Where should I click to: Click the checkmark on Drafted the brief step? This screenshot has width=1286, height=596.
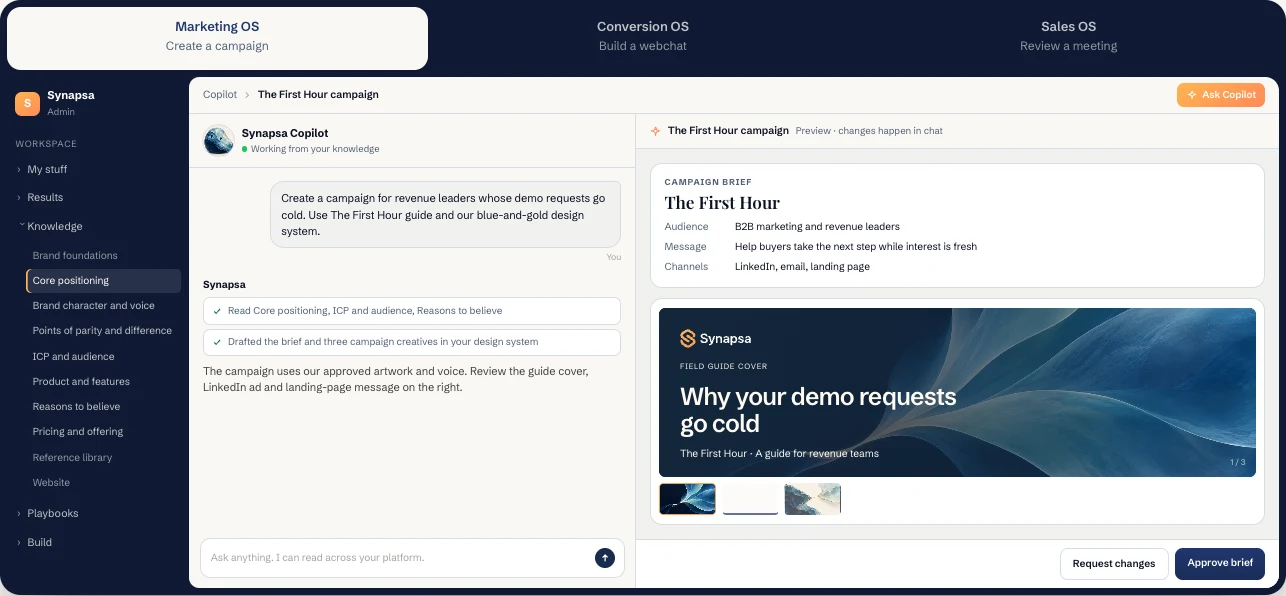pos(217,342)
